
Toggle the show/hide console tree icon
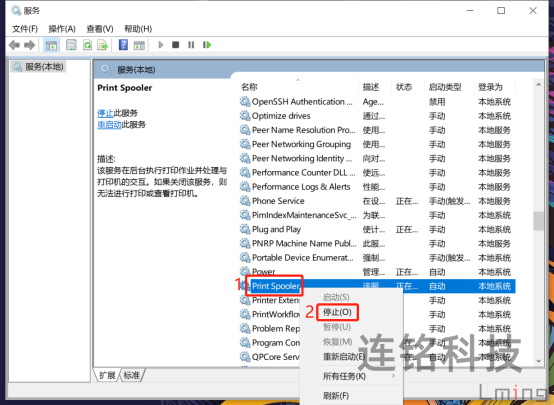(51, 45)
